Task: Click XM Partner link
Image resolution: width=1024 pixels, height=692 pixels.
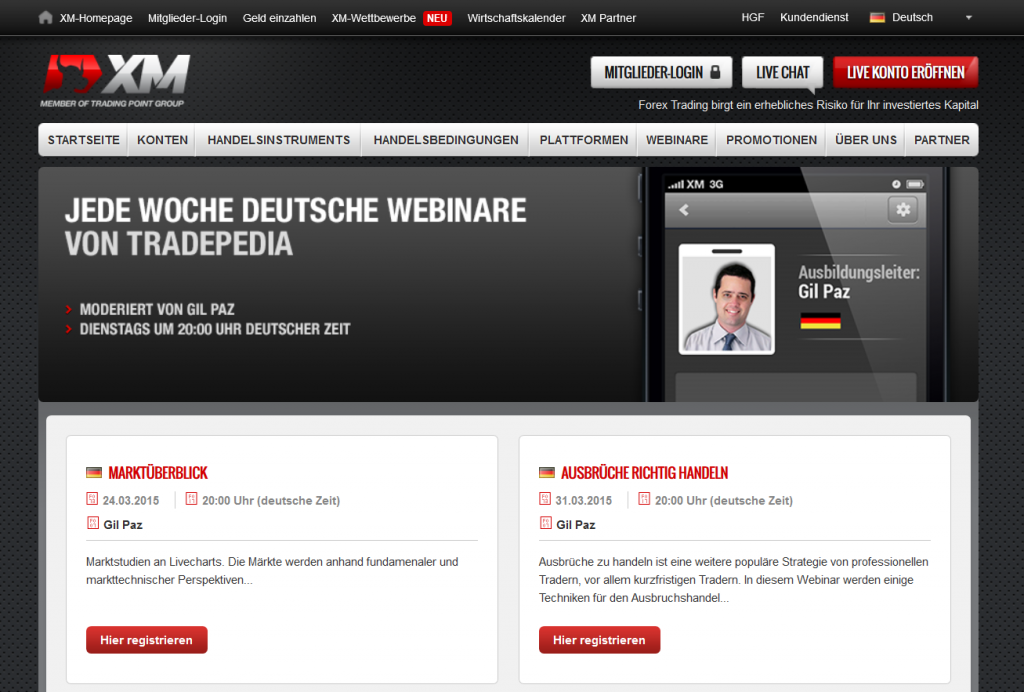Action: point(608,18)
